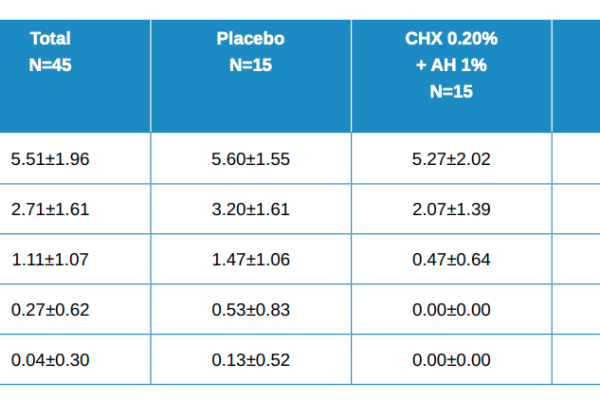Select the CHX value 5.27±2.02

pos(451,158)
